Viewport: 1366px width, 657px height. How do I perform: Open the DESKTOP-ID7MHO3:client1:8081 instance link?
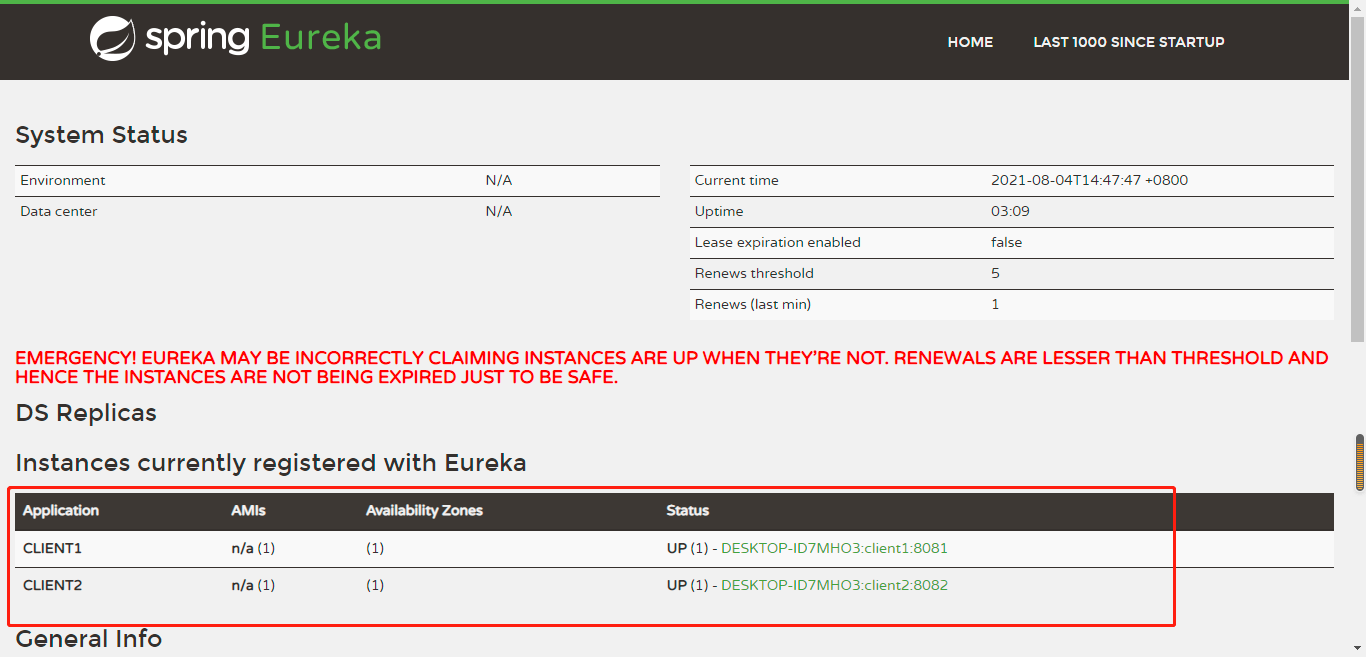(x=834, y=548)
